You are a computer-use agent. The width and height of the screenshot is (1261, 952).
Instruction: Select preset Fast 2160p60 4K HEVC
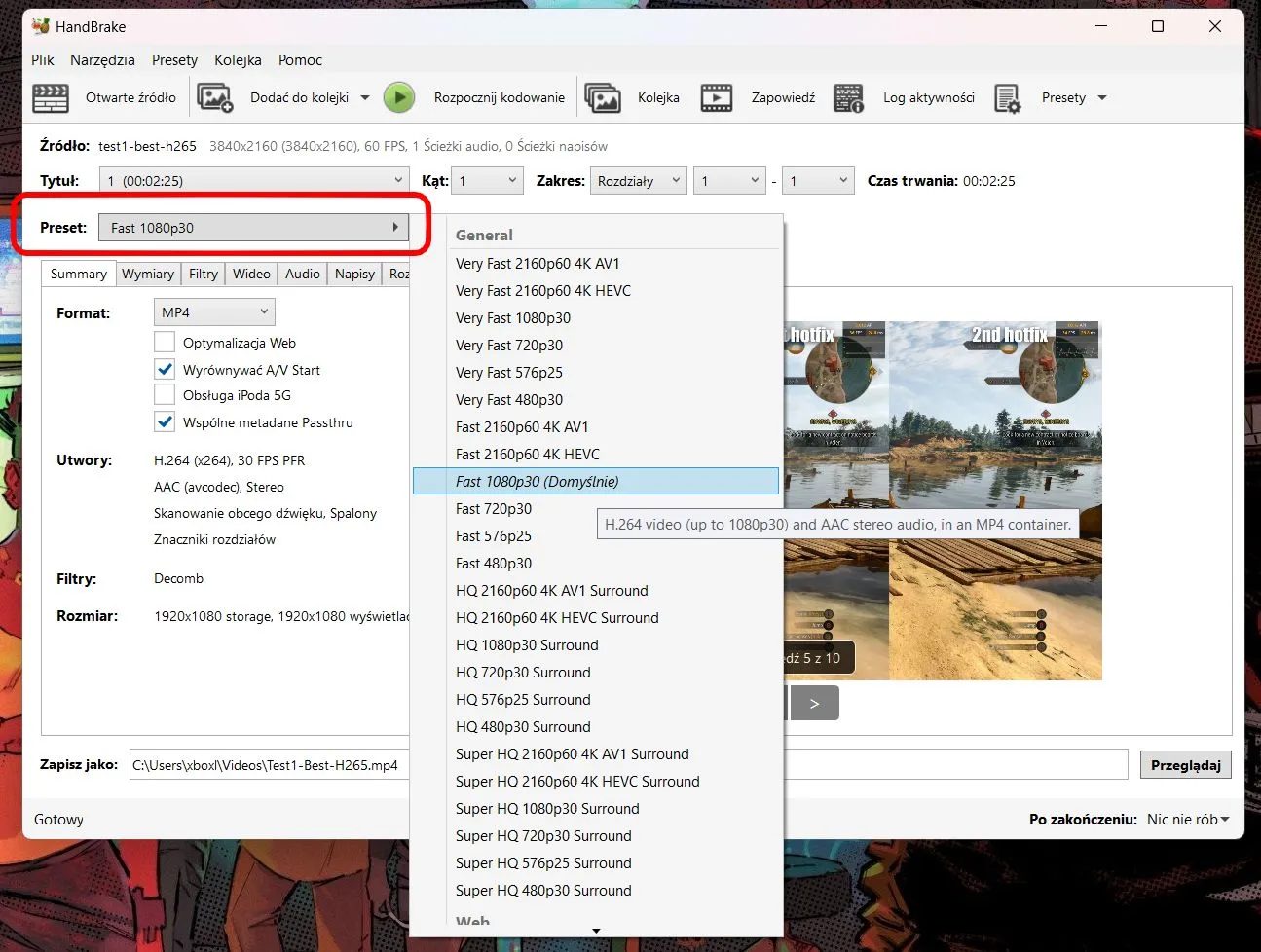coord(596,455)
